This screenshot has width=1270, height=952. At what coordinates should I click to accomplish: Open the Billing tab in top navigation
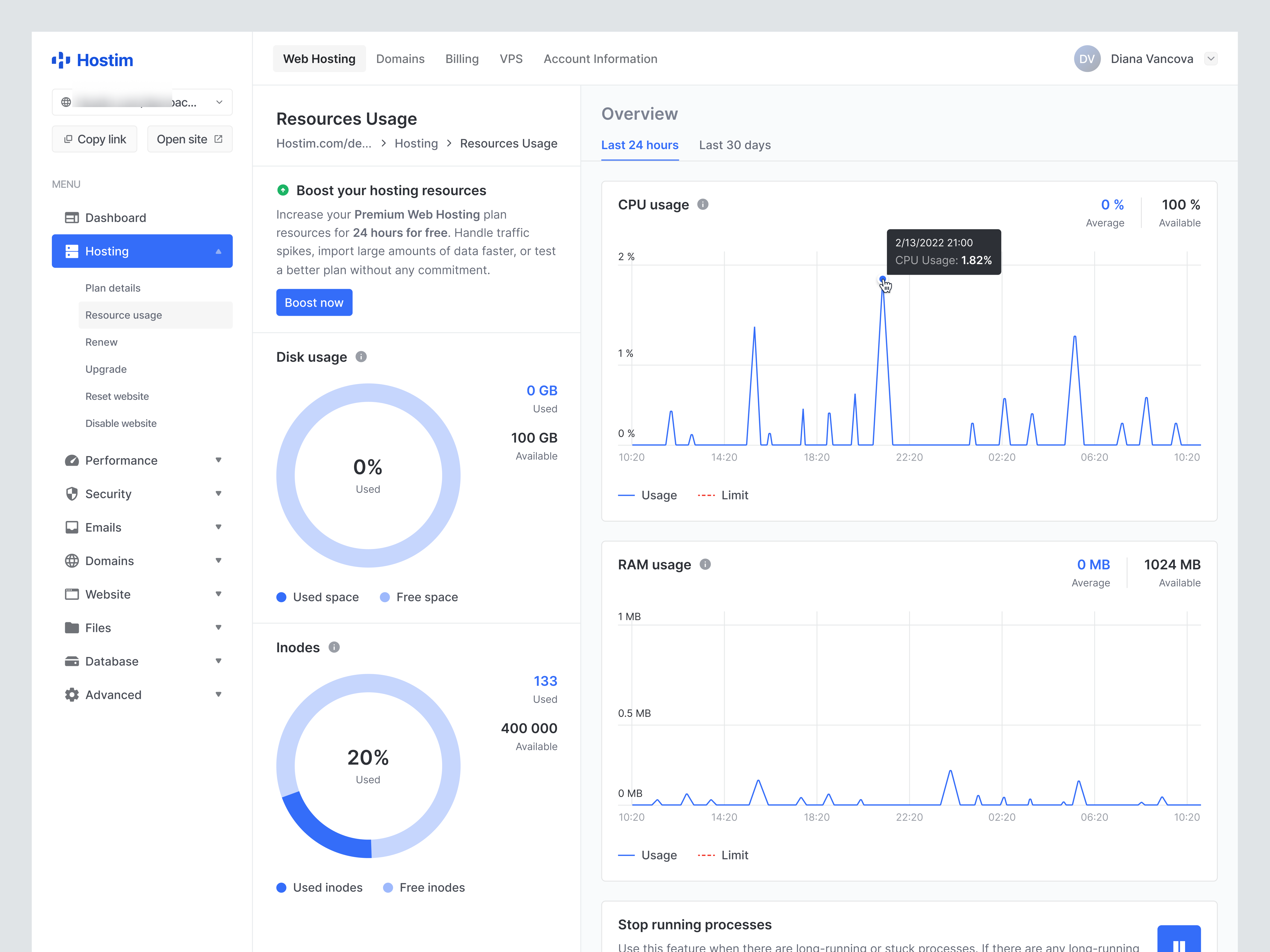462,58
